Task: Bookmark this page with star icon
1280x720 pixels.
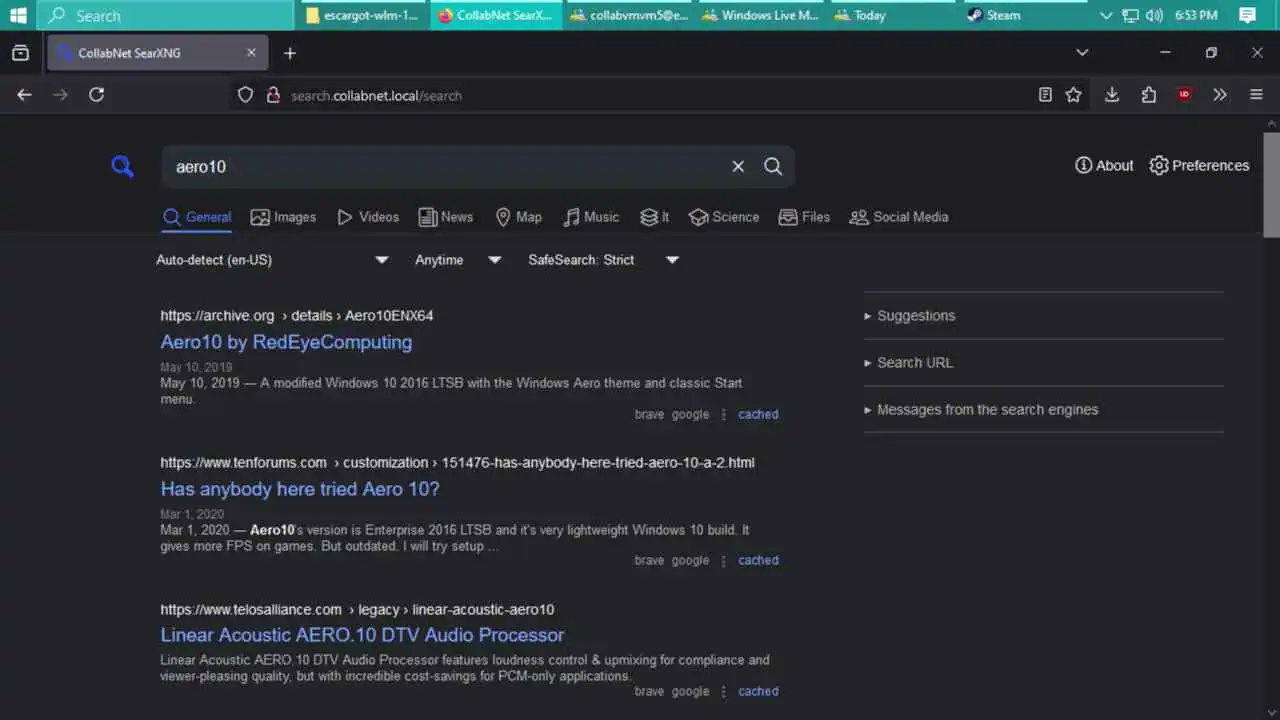Action: pyautogui.click(x=1073, y=95)
